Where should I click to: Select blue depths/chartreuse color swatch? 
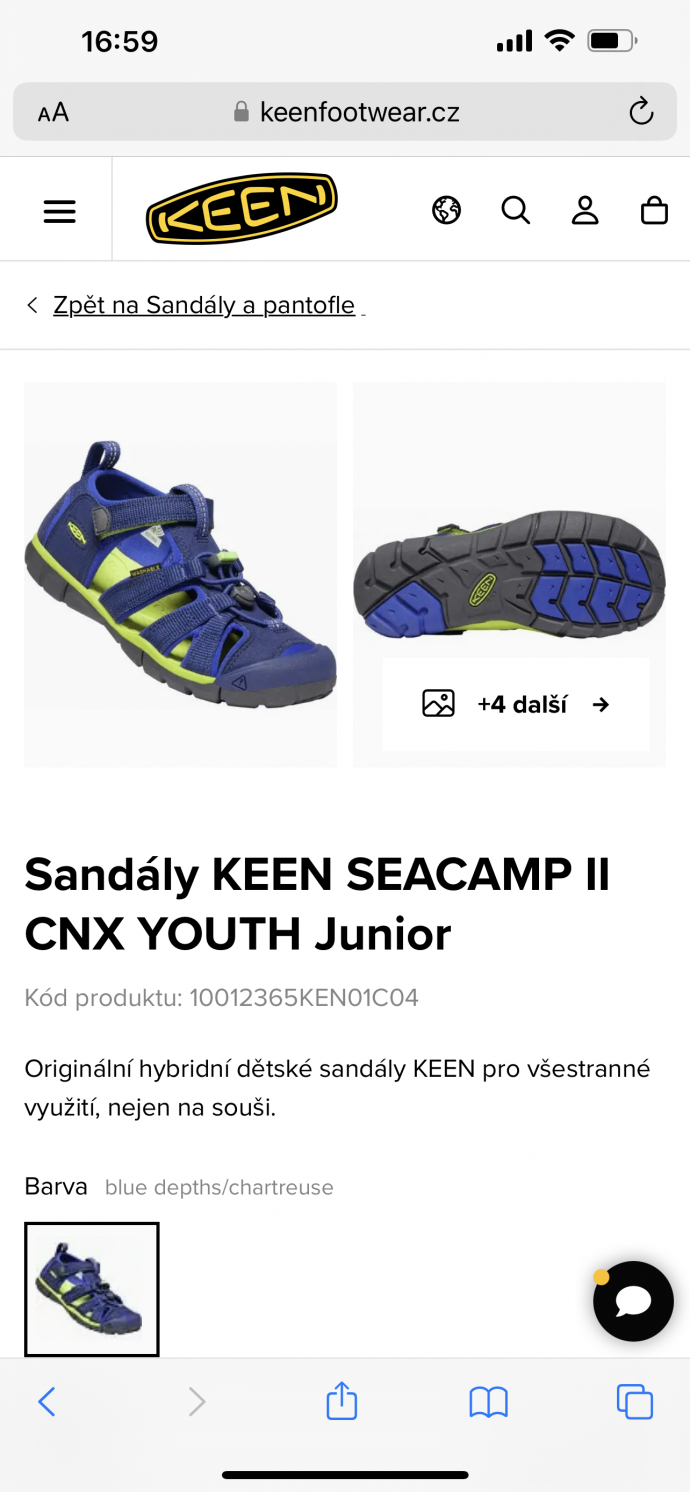tap(92, 1289)
